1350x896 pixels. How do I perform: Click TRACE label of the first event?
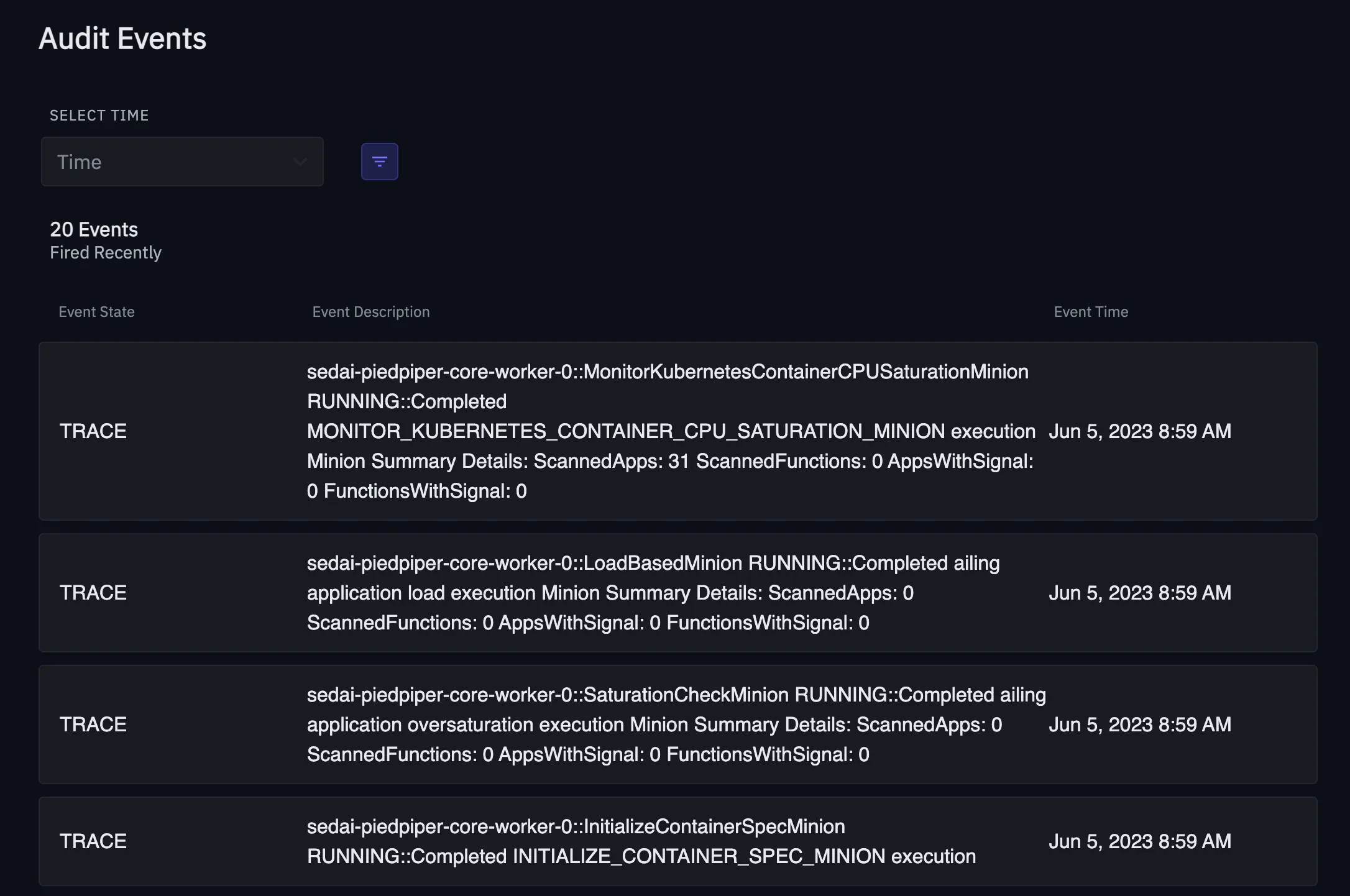coord(93,431)
